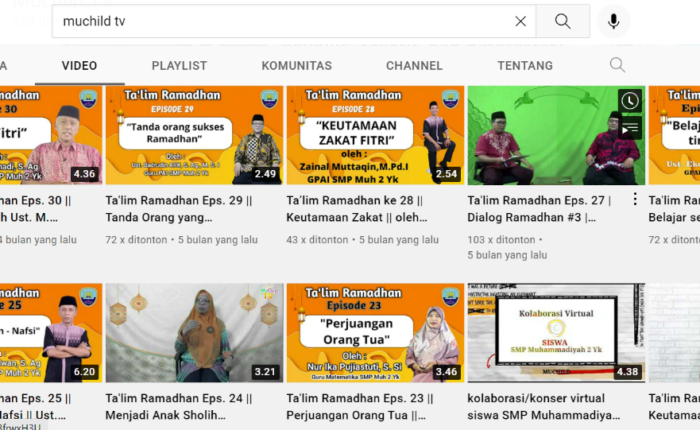Activate voice search microphone icon
The width and height of the screenshot is (700, 430).
coord(613,21)
